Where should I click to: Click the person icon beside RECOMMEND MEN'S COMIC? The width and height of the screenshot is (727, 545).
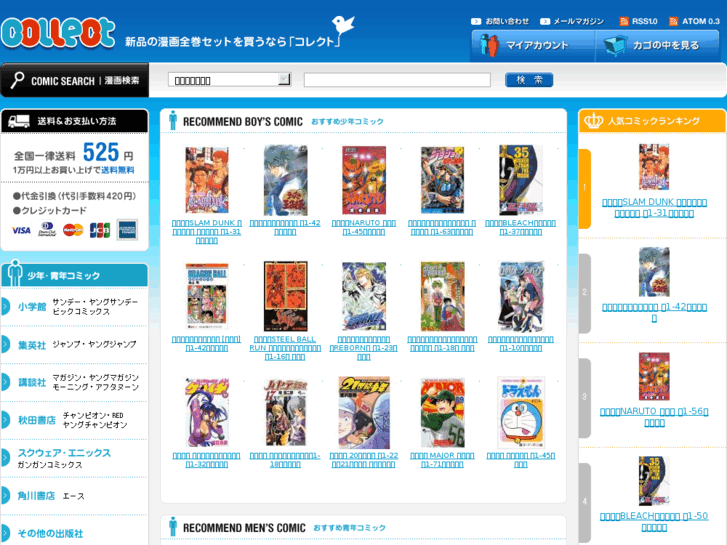tap(173, 526)
